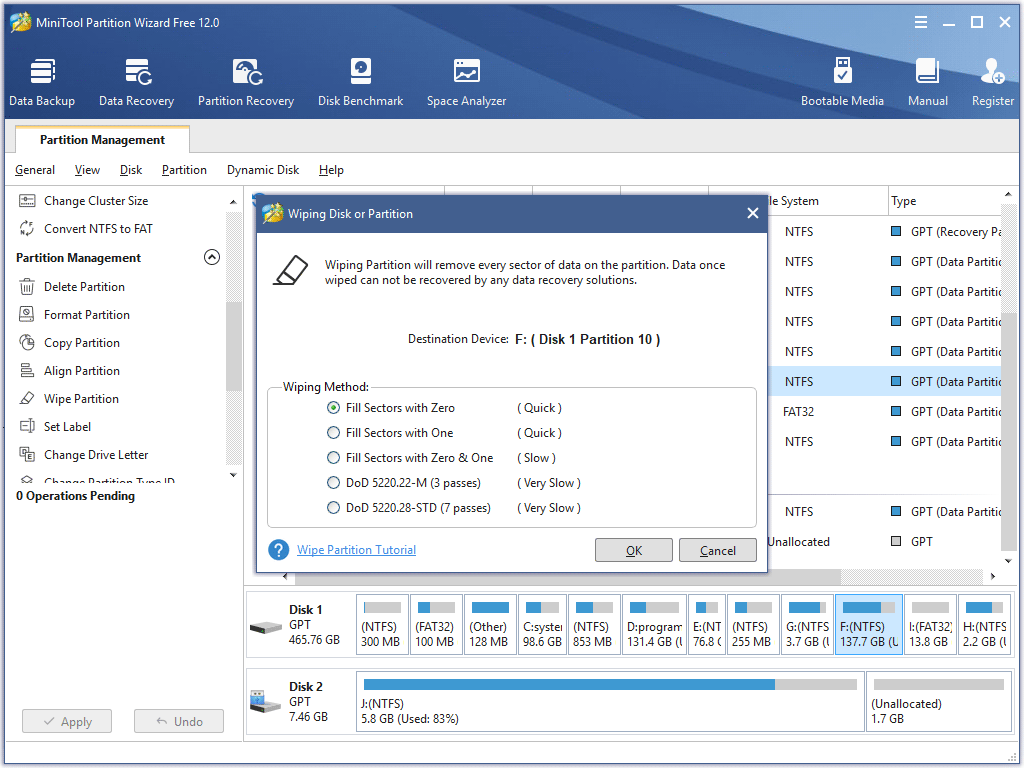Open the Disk menu
1024x768 pixels.
[131, 170]
